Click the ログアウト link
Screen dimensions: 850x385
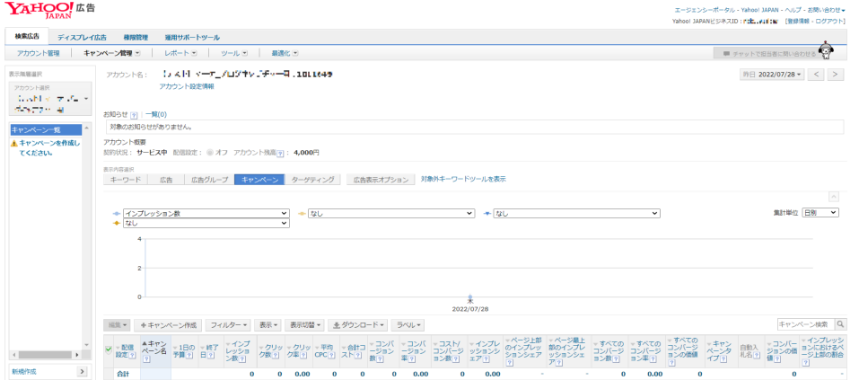[x=829, y=21]
